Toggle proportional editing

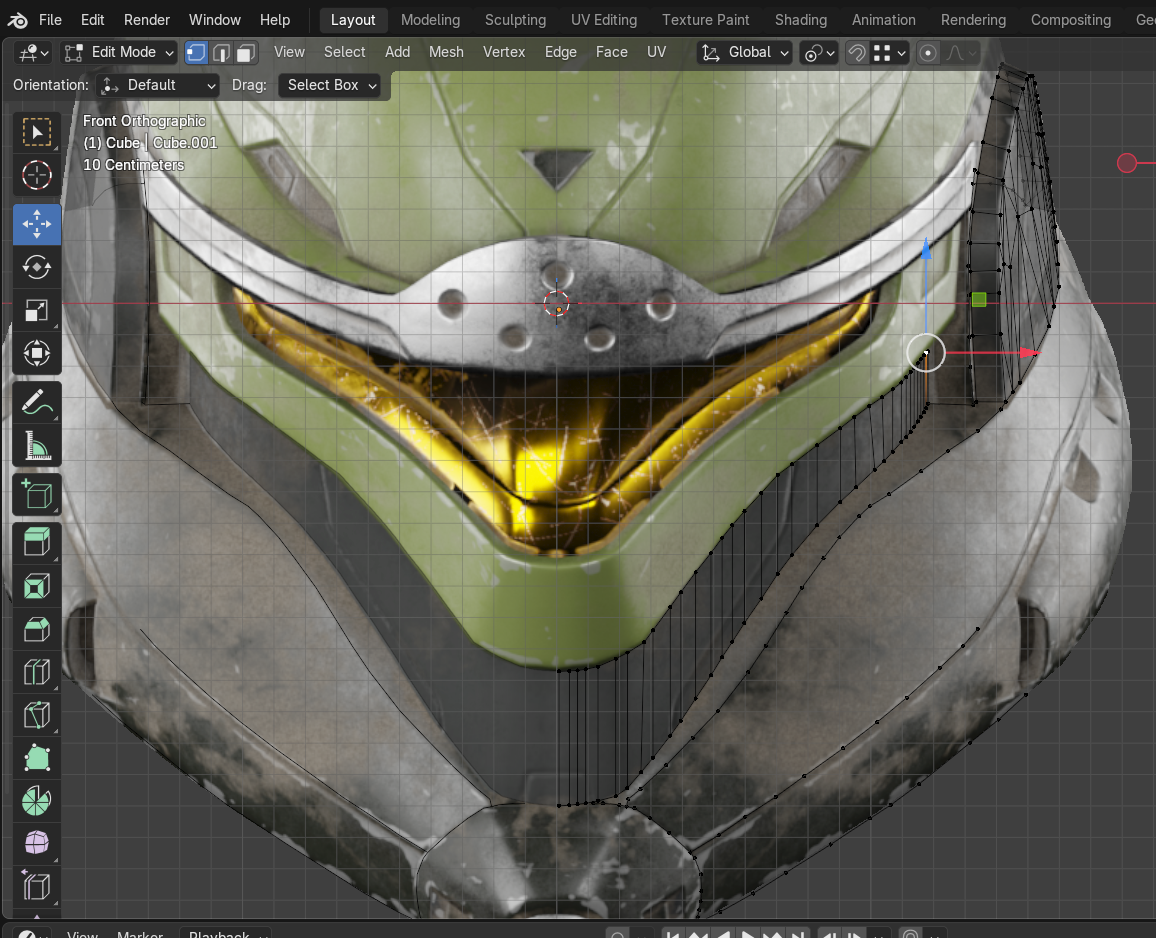tap(929, 53)
